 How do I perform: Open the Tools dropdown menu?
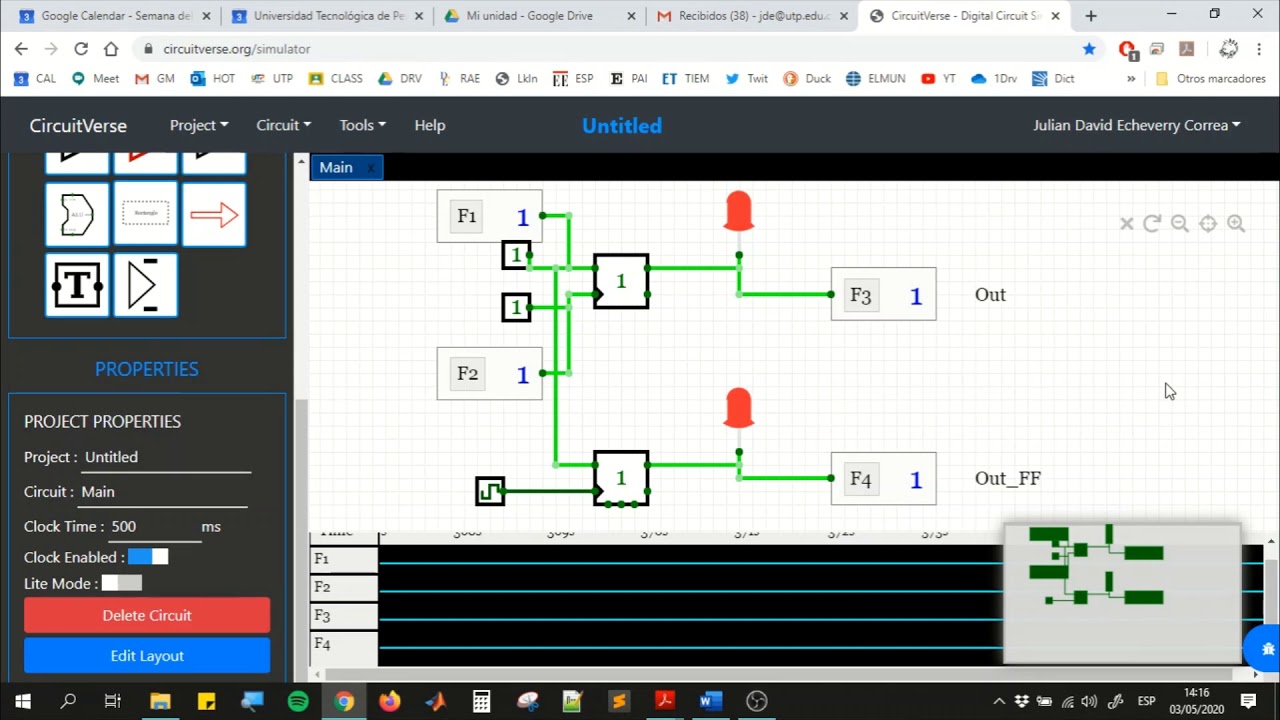(362, 125)
